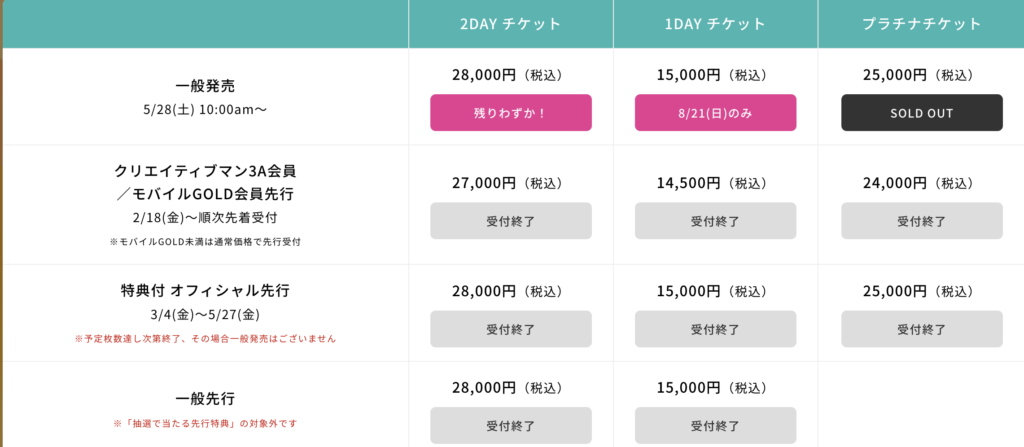Select the 特典付 オフィシャル先行 row heading
1024x447 pixels.
point(205,291)
